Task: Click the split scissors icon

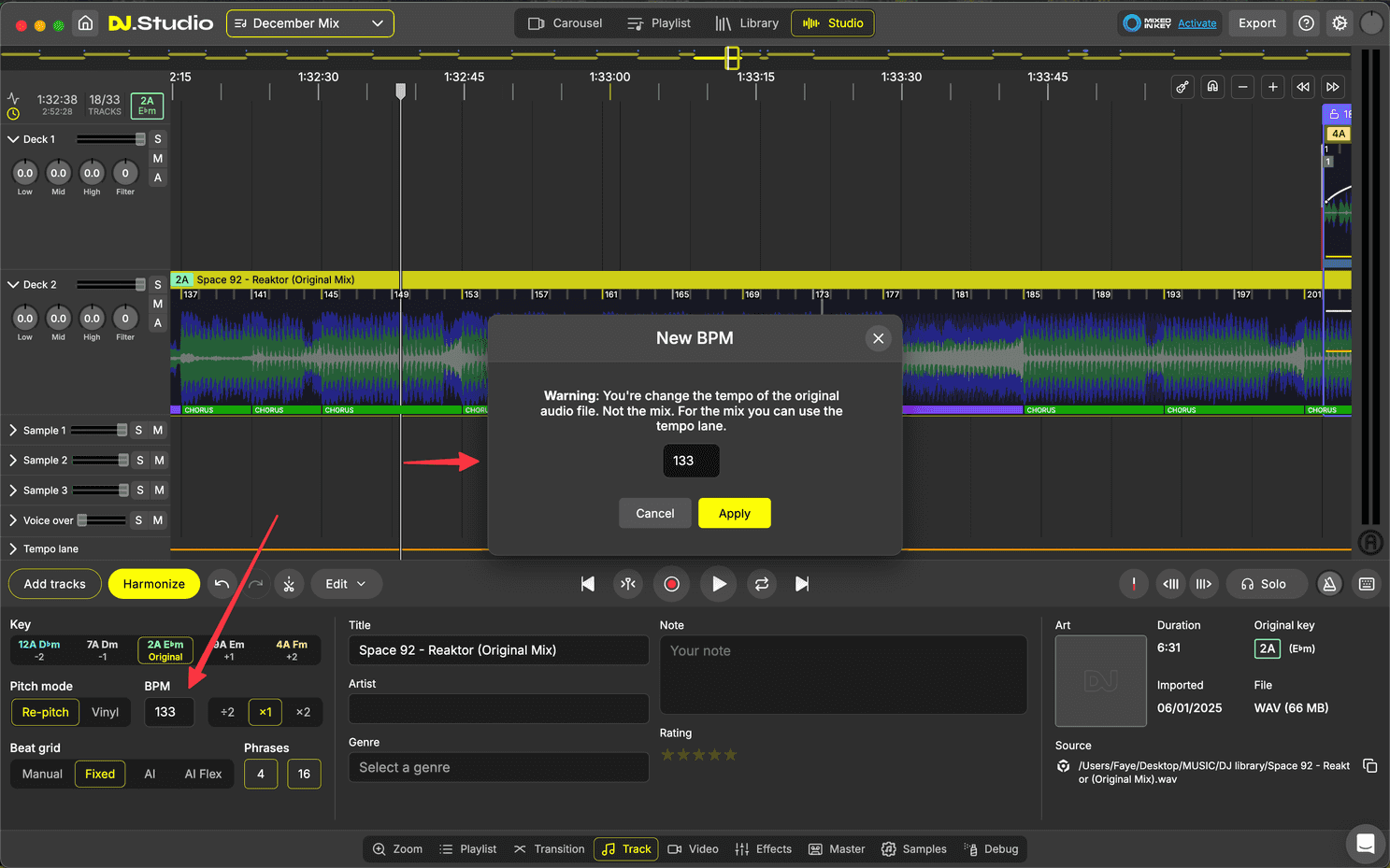Action: pos(289,584)
